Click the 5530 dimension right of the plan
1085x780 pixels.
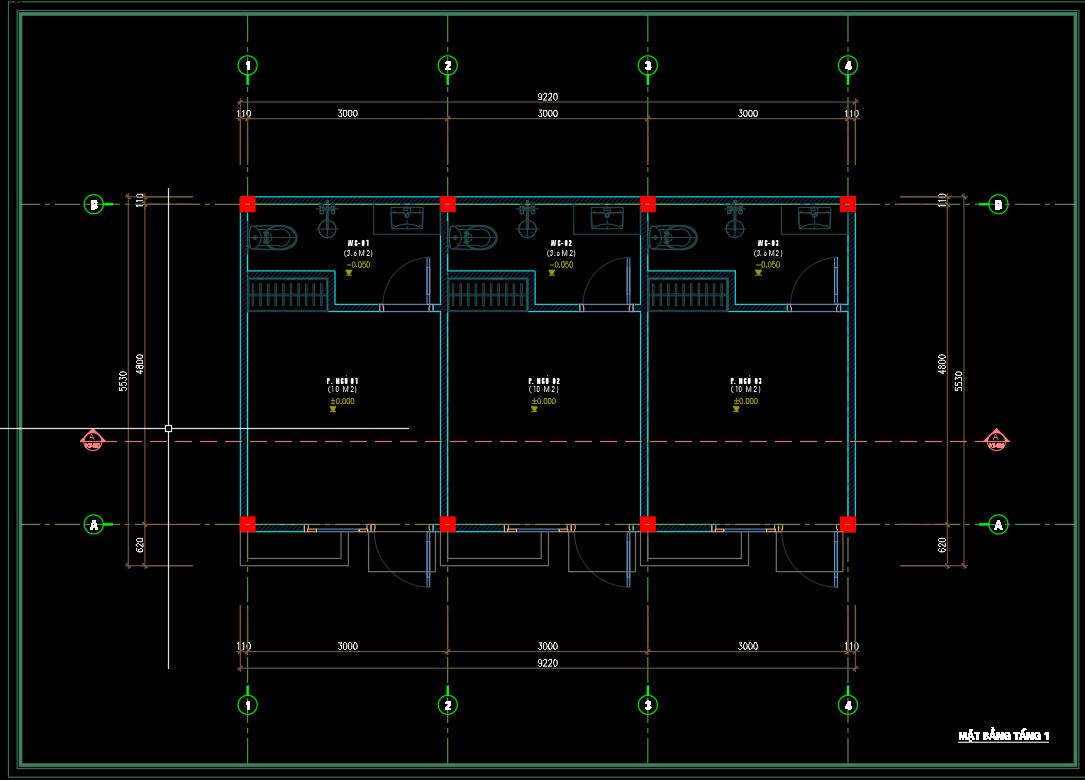[958, 381]
